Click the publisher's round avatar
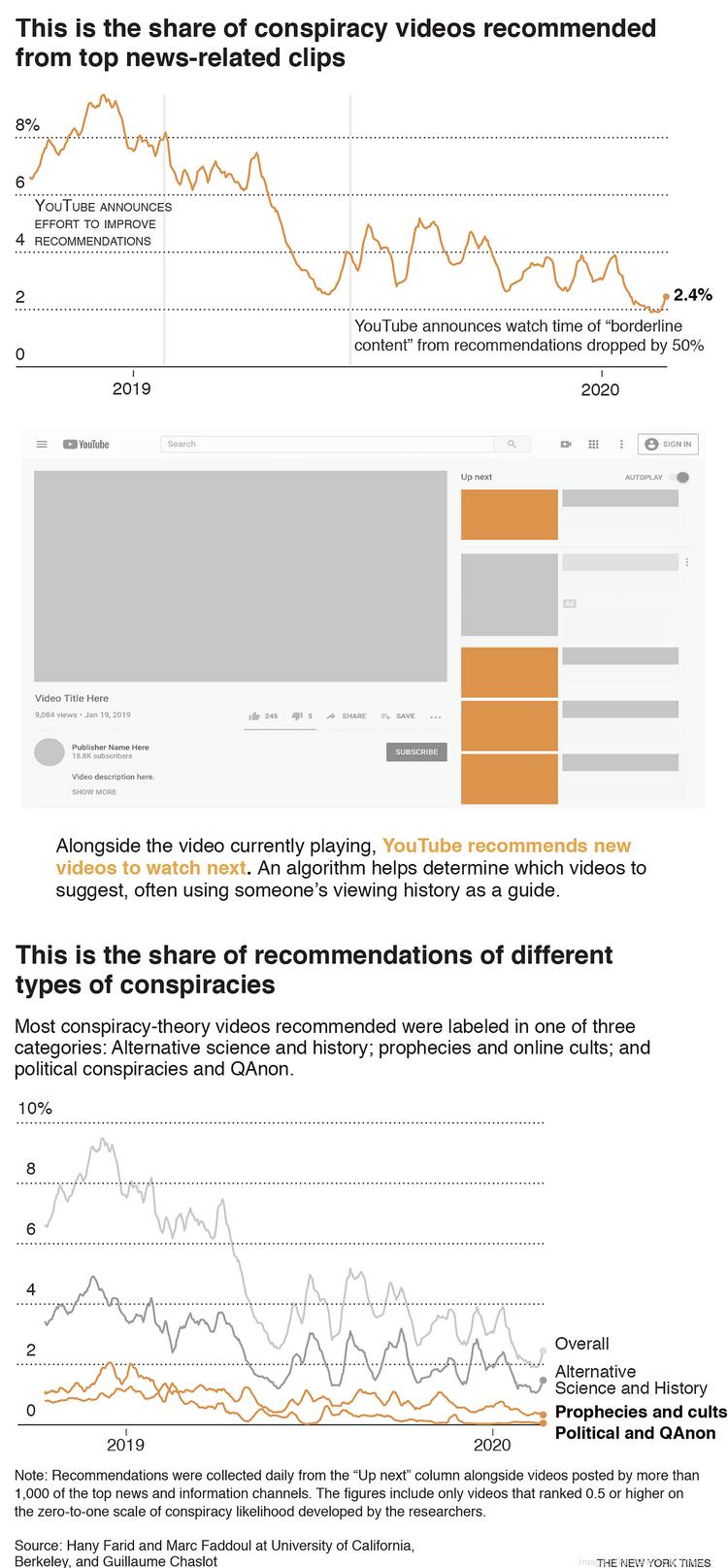Viewport: 728px width, 1568px height. click(49, 752)
